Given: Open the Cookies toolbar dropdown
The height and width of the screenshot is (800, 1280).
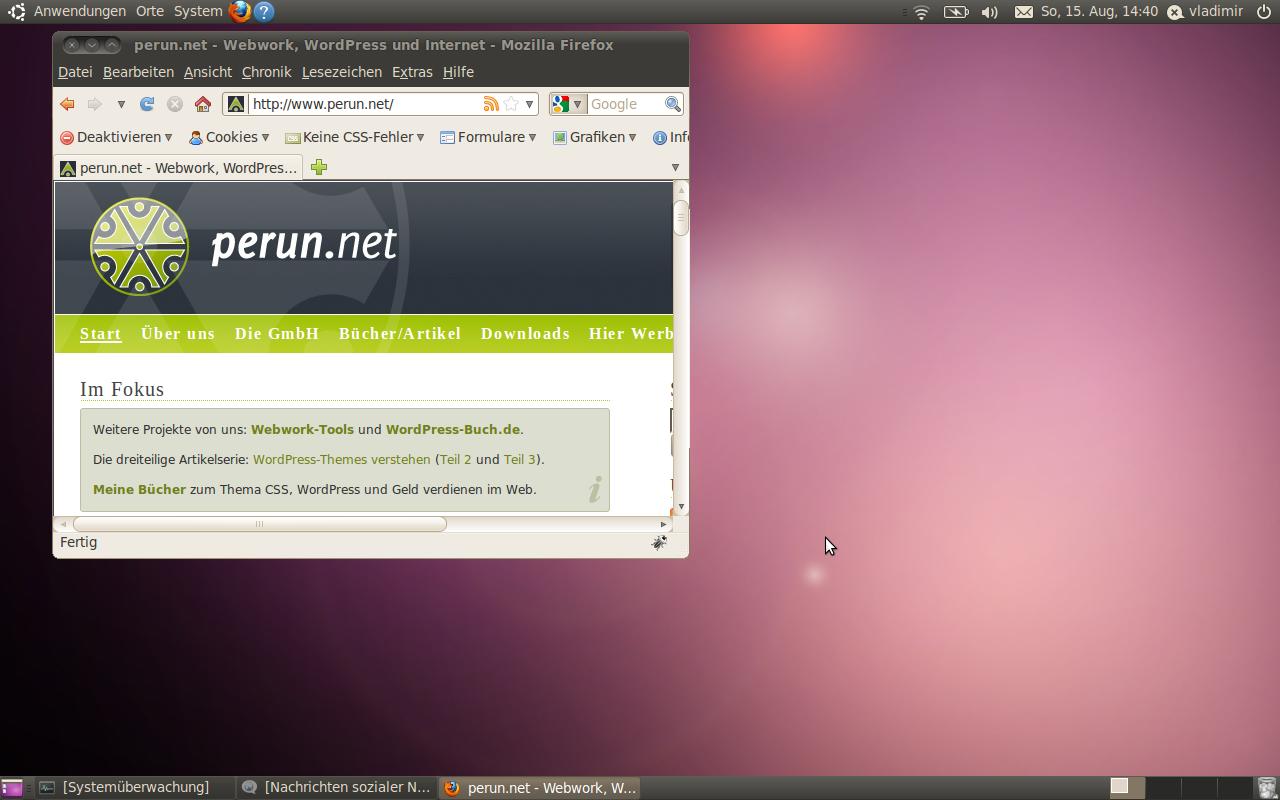Looking at the screenshot, I should (229, 137).
